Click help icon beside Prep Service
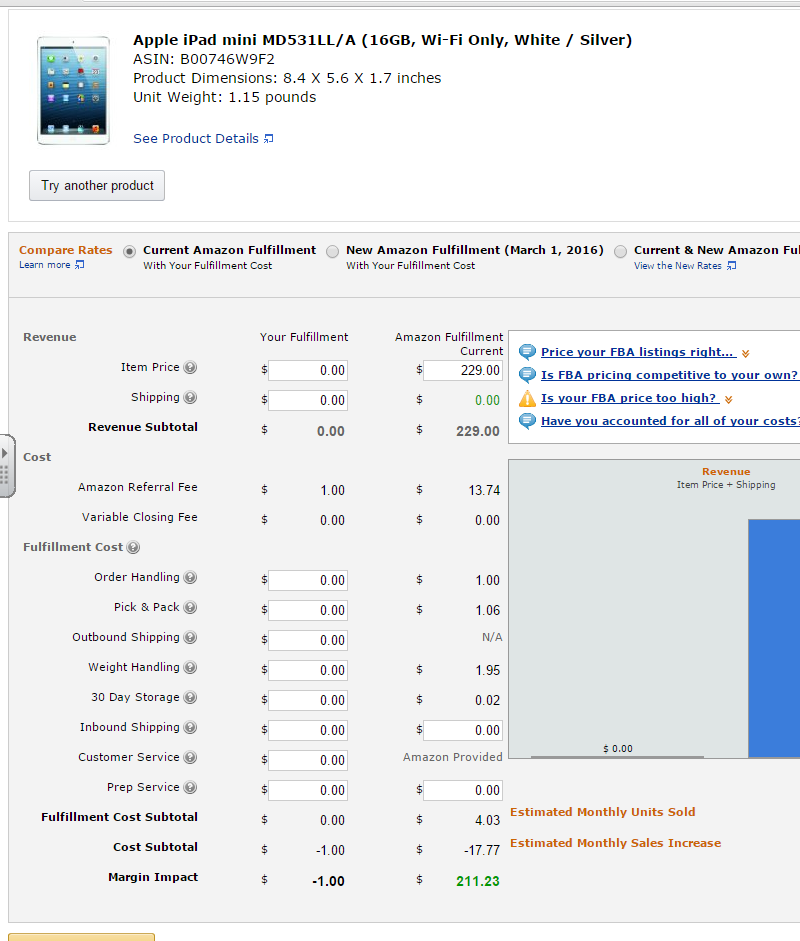 pyautogui.click(x=190, y=787)
